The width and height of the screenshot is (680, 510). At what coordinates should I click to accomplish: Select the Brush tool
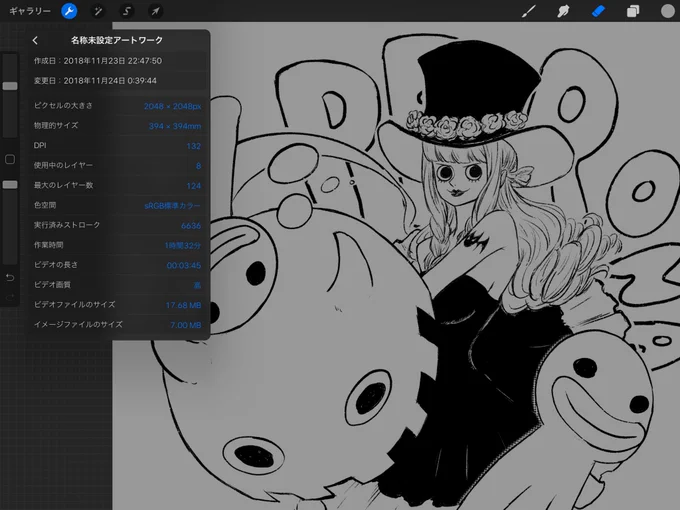(x=528, y=11)
